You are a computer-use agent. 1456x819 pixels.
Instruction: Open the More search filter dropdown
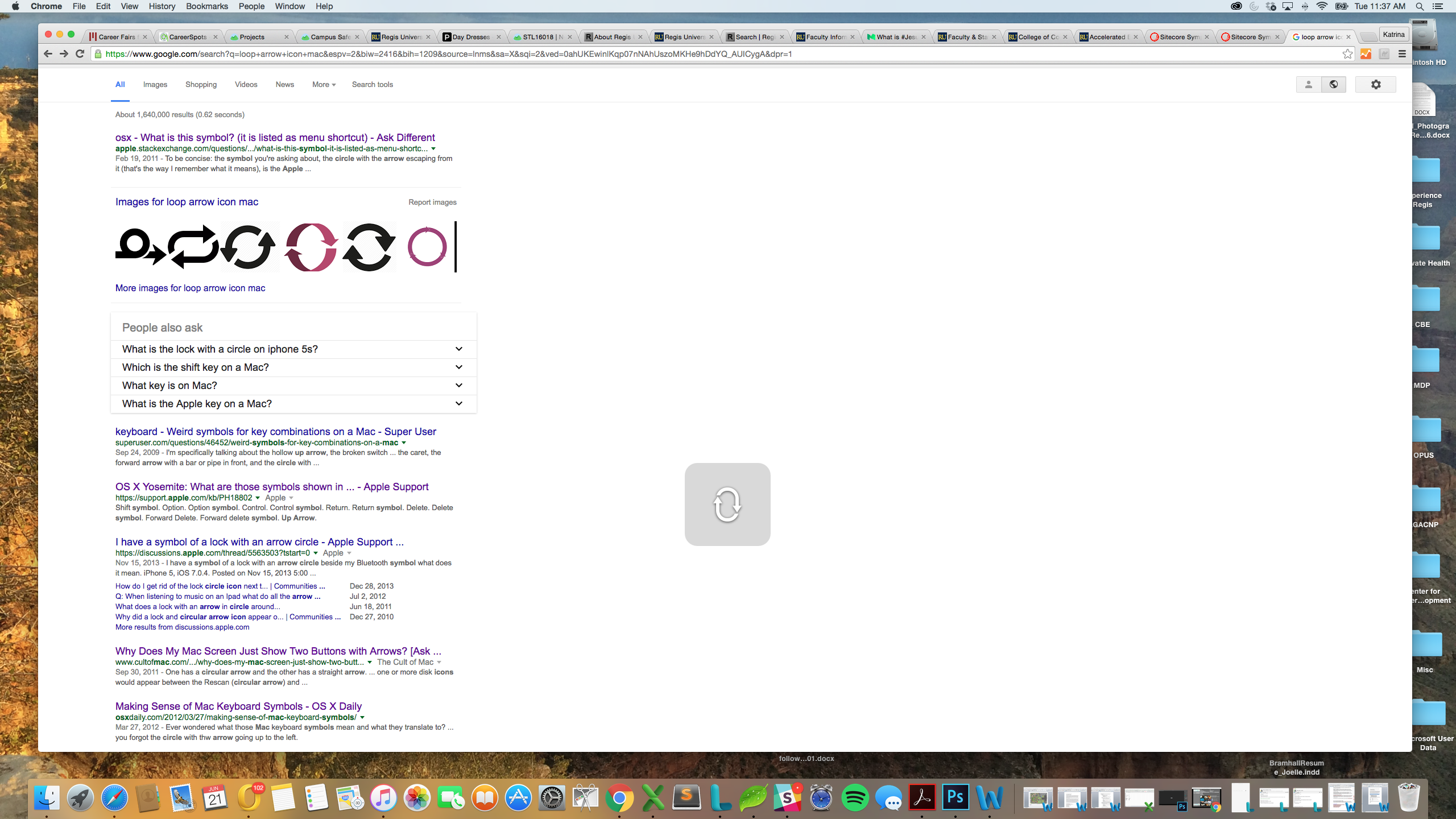tap(324, 84)
